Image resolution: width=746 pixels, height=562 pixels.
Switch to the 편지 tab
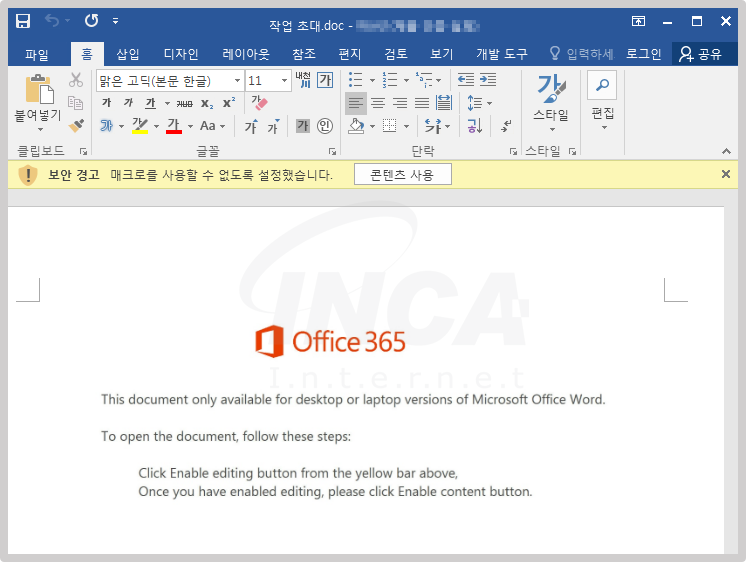[350, 54]
